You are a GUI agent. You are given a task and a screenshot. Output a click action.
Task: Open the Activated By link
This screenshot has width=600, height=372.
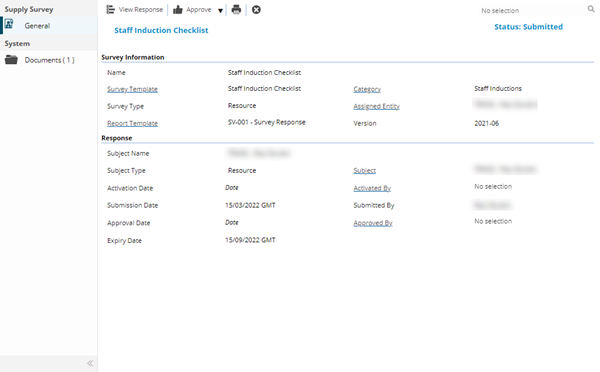pyautogui.click(x=372, y=188)
